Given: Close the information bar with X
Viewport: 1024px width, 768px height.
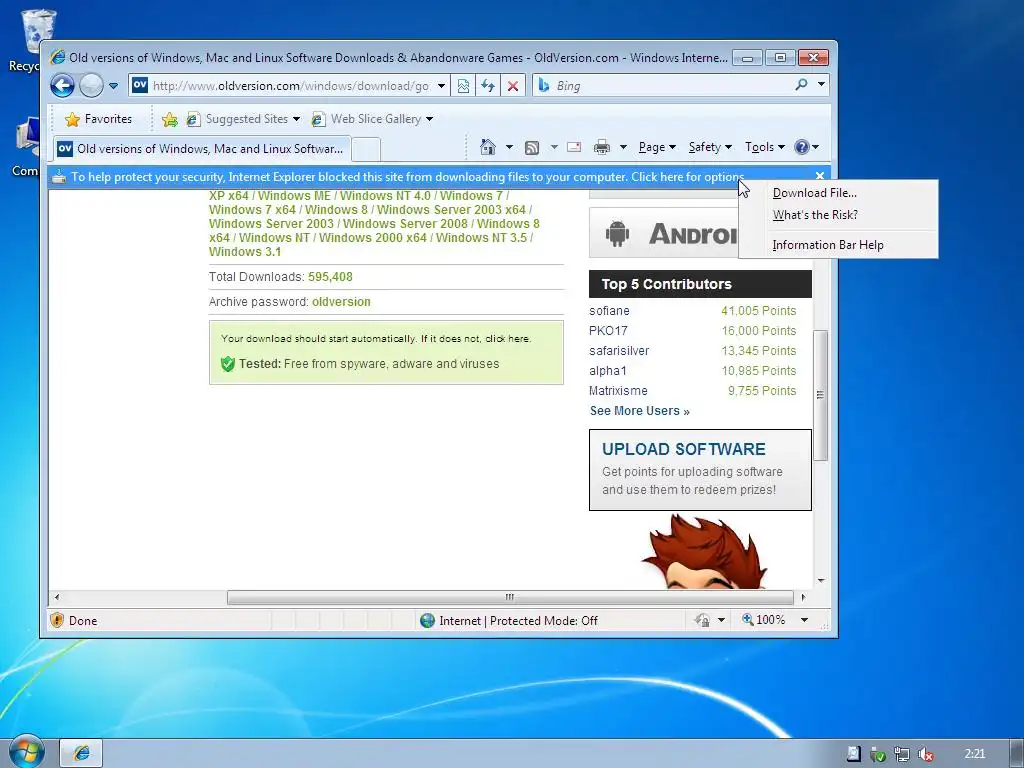Looking at the screenshot, I should [x=820, y=176].
